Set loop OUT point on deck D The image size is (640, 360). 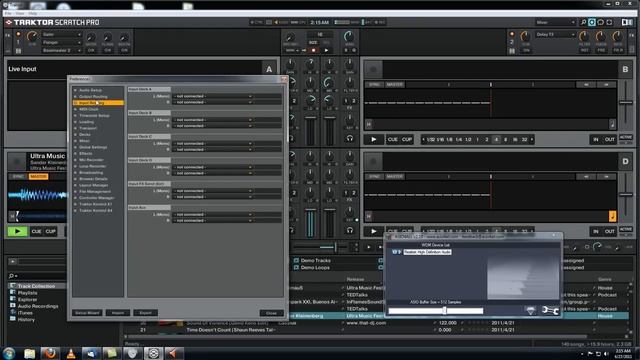[609, 231]
